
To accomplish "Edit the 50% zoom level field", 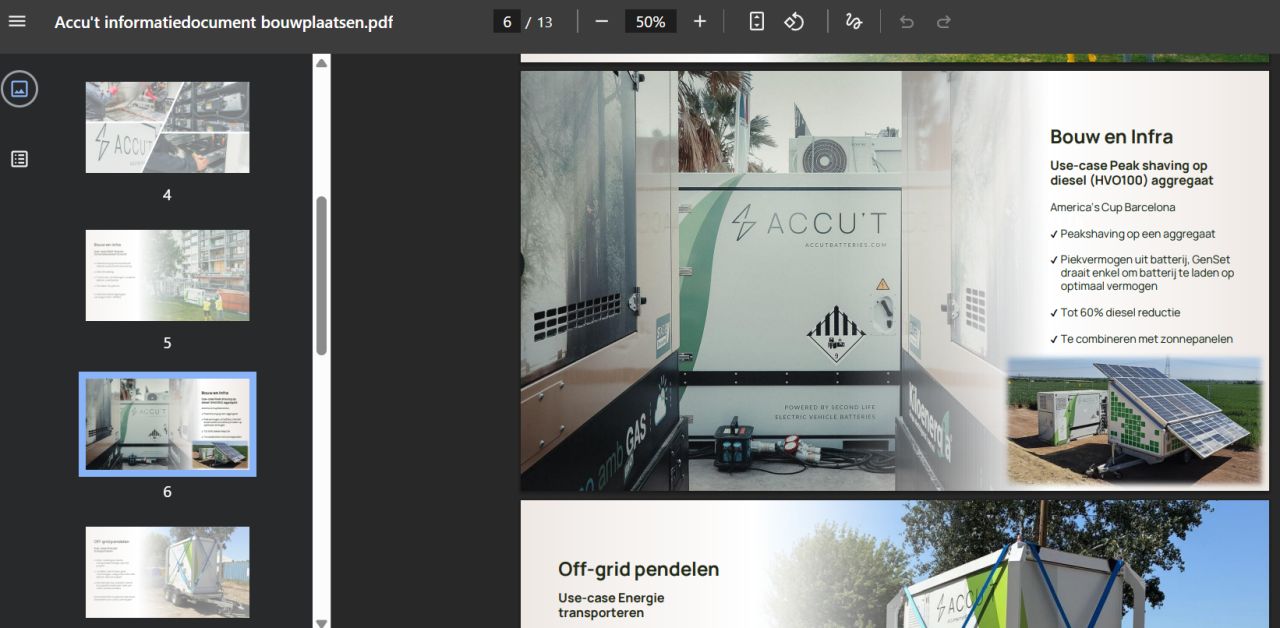I will pos(651,22).
